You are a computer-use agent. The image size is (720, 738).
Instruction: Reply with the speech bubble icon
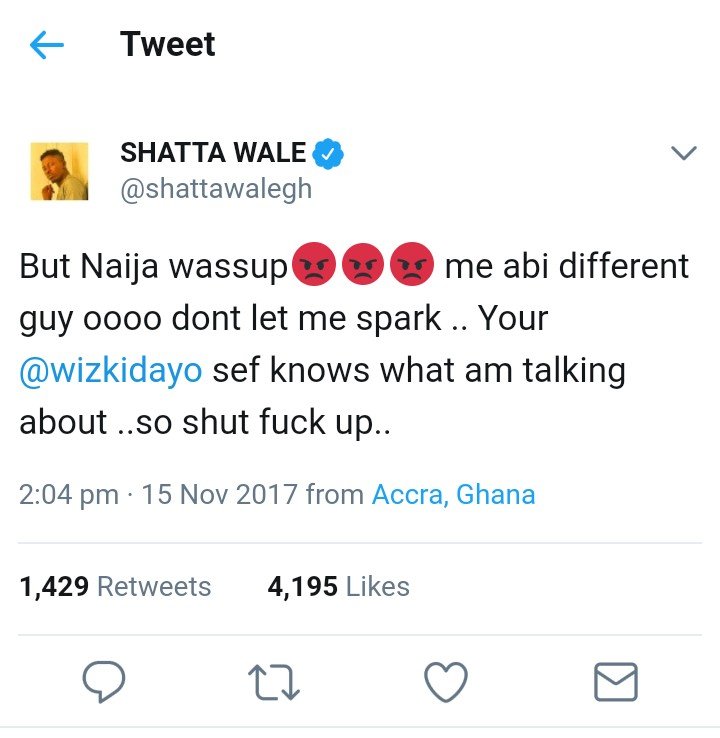104,682
